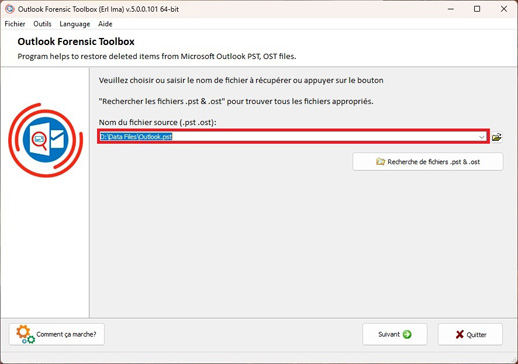The image size is (518, 364).
Task: Open the Fichier menu
Action: click(x=15, y=24)
